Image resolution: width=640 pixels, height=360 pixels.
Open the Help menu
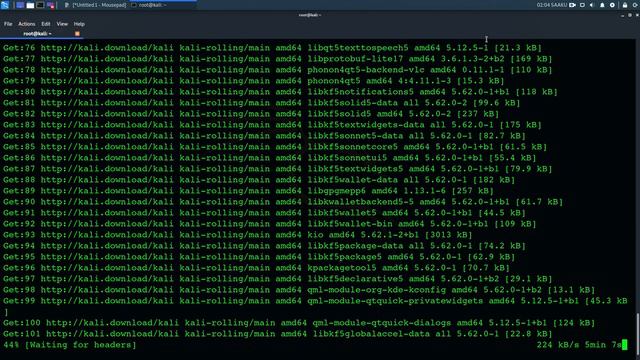(x=79, y=24)
